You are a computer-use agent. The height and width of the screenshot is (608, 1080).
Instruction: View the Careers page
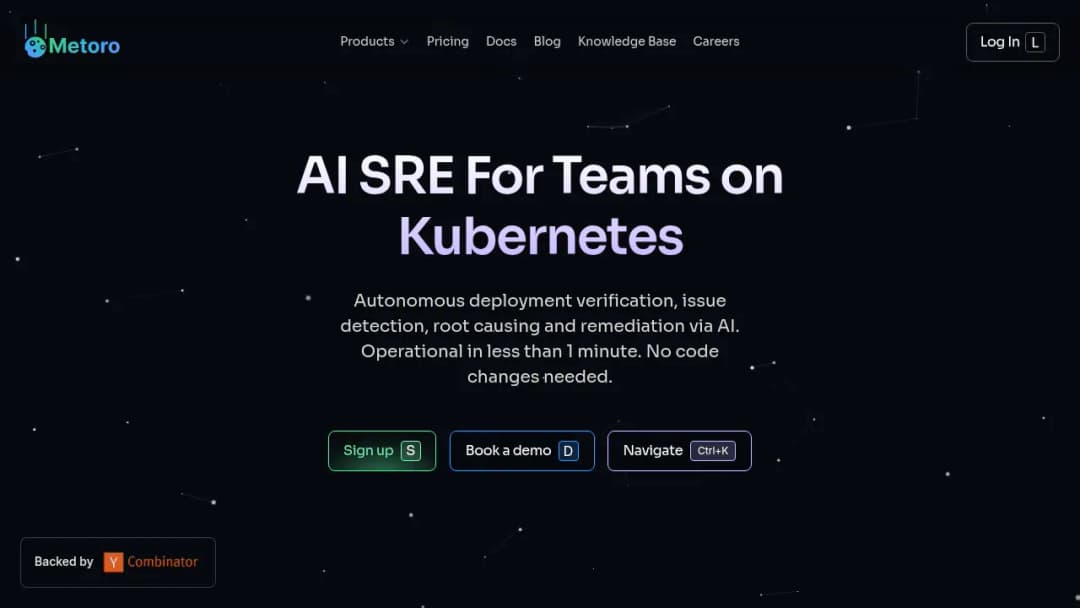716,41
